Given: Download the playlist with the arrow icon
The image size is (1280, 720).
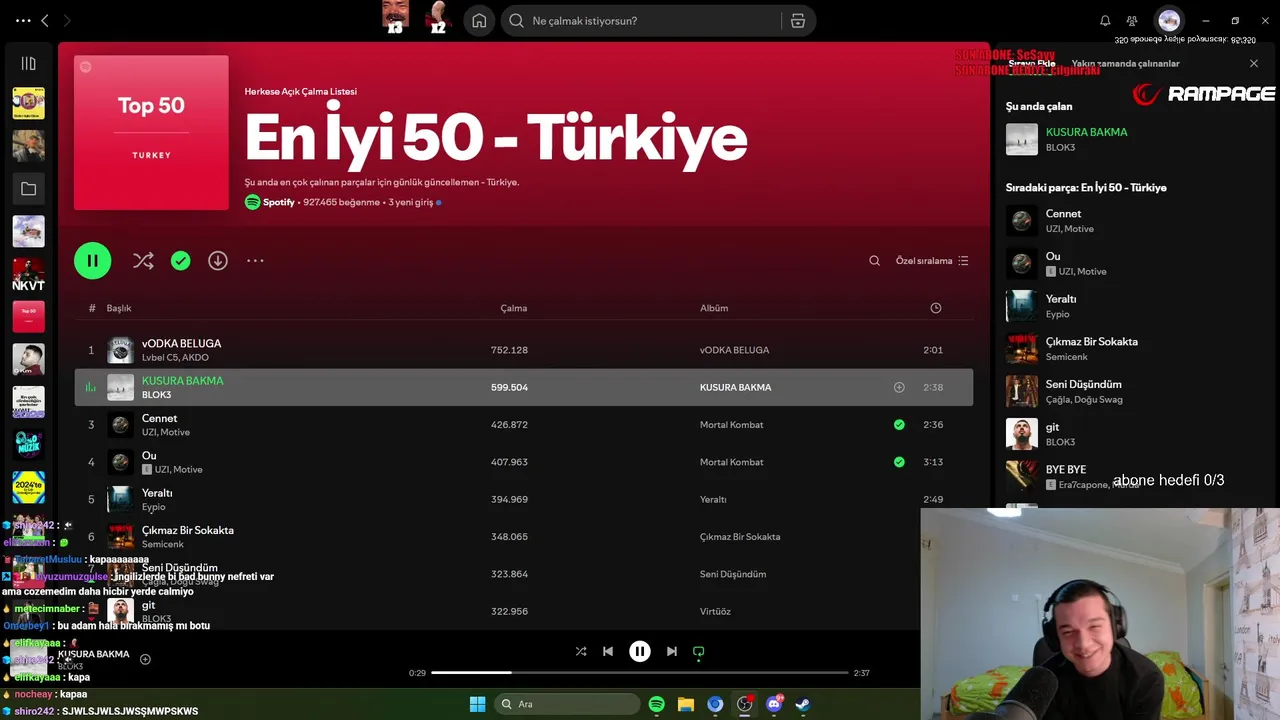Looking at the screenshot, I should point(217,261).
